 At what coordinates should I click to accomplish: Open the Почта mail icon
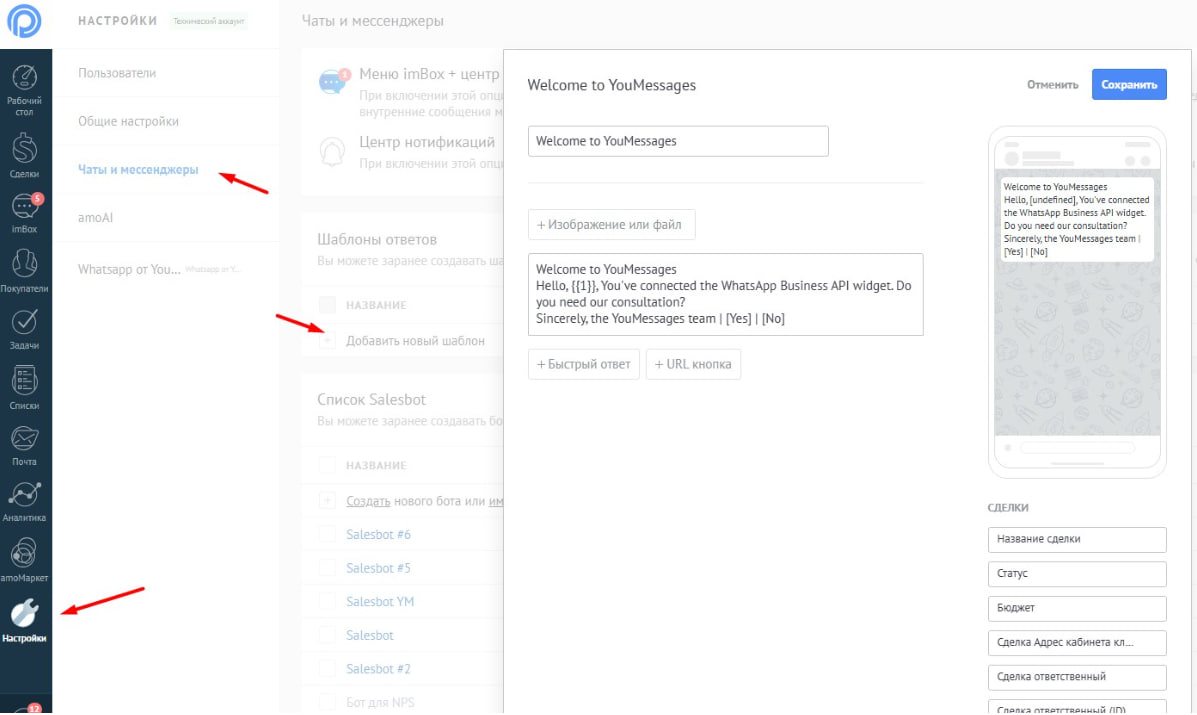coord(26,440)
